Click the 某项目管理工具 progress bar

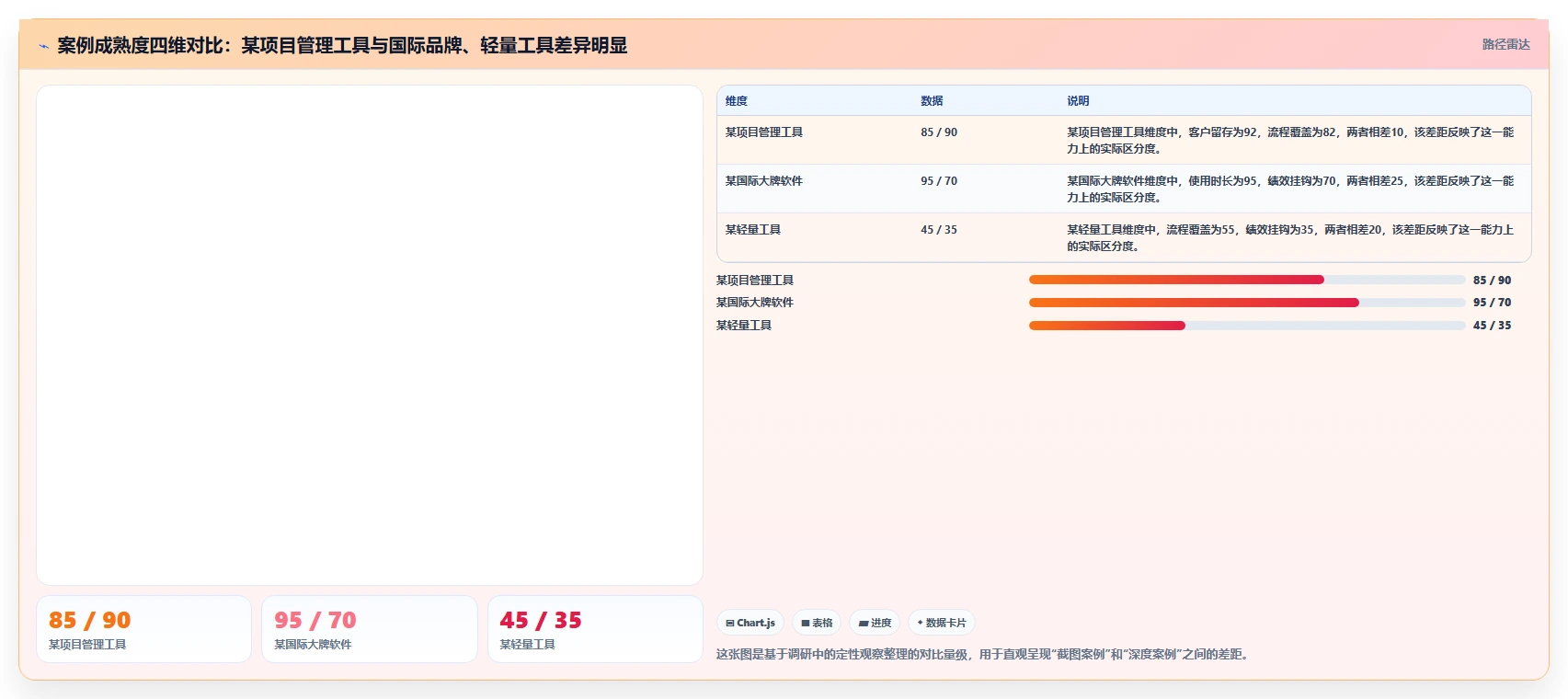(1247, 280)
